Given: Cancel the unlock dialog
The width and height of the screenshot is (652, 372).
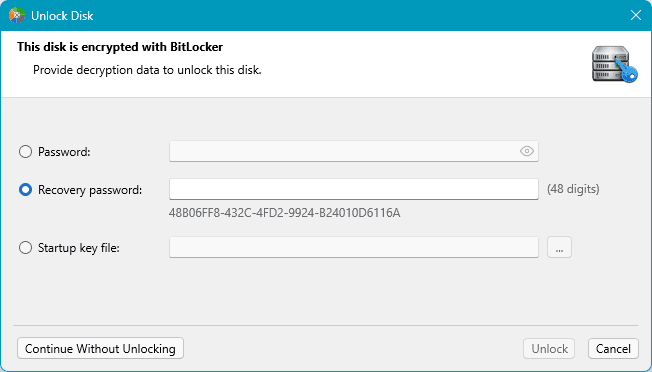Looking at the screenshot, I should 613,348.
